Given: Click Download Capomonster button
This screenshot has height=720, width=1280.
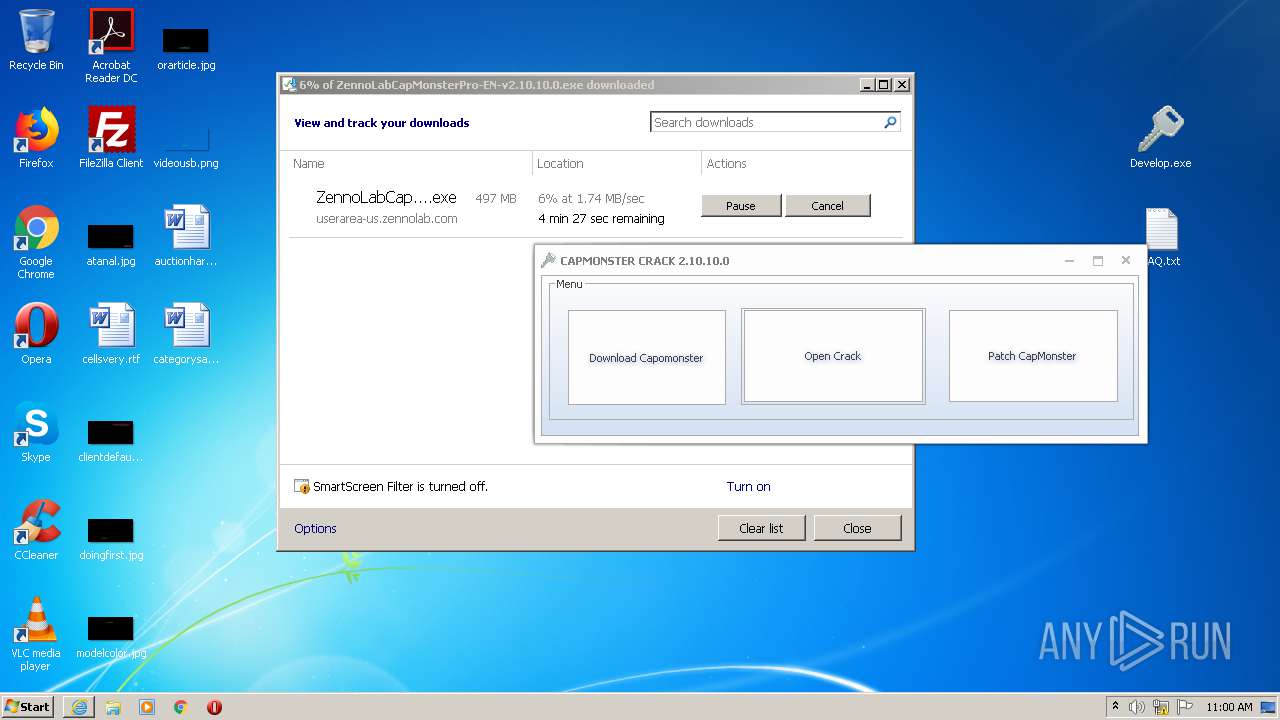Looking at the screenshot, I should click(646, 357).
